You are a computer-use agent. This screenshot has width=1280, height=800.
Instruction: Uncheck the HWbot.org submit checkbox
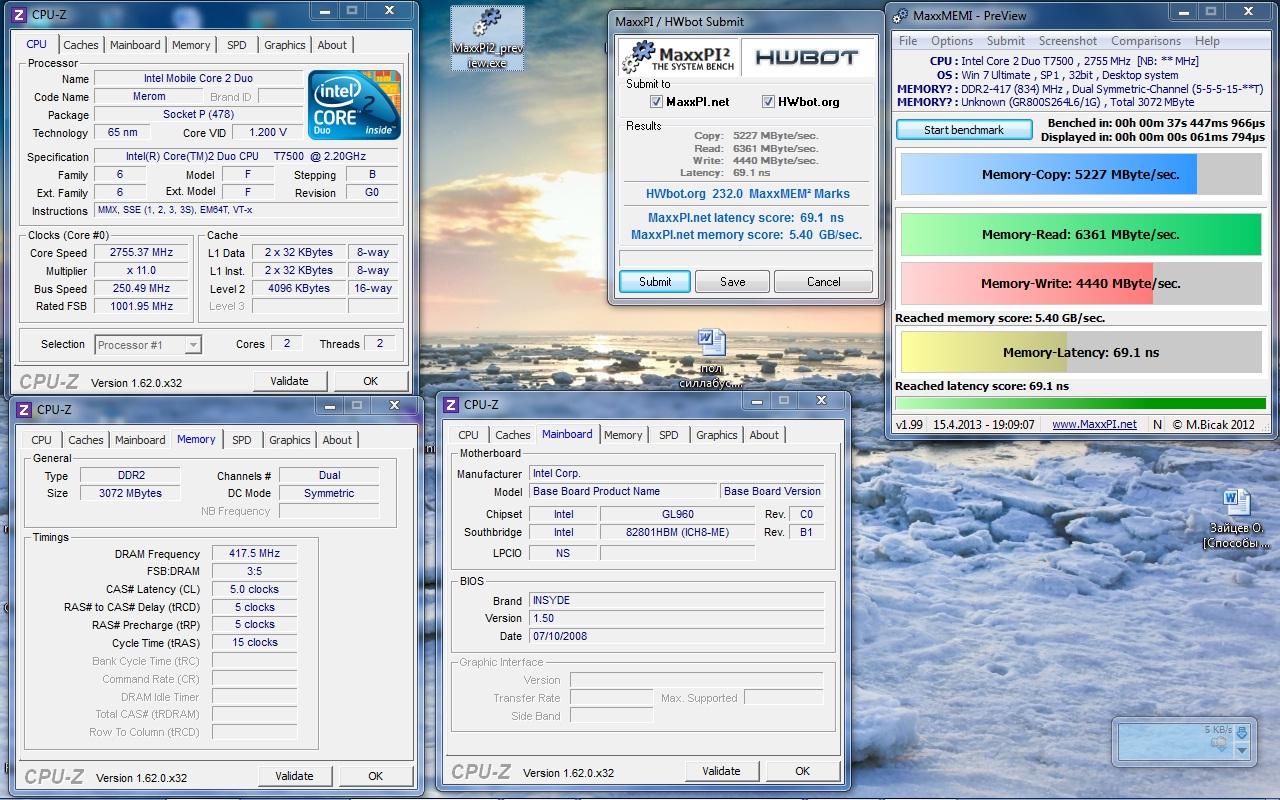769,102
